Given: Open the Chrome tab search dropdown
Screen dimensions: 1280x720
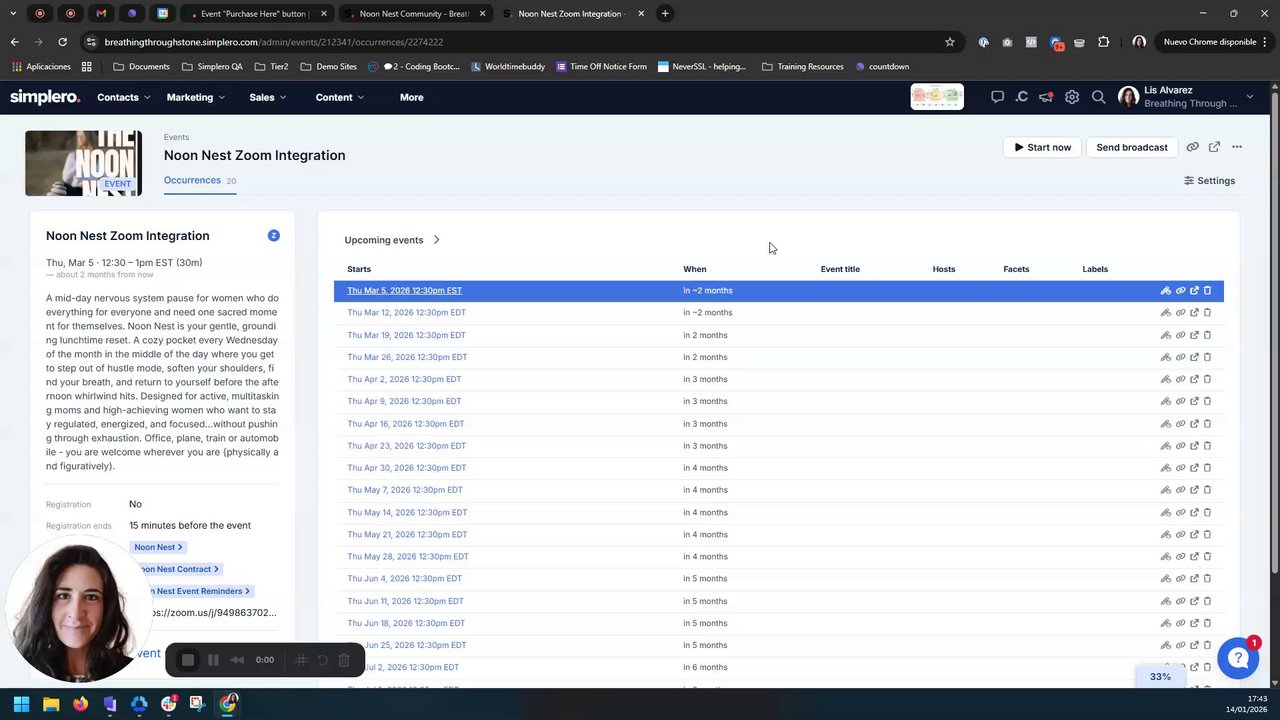Looking at the screenshot, I should tap(13, 13).
